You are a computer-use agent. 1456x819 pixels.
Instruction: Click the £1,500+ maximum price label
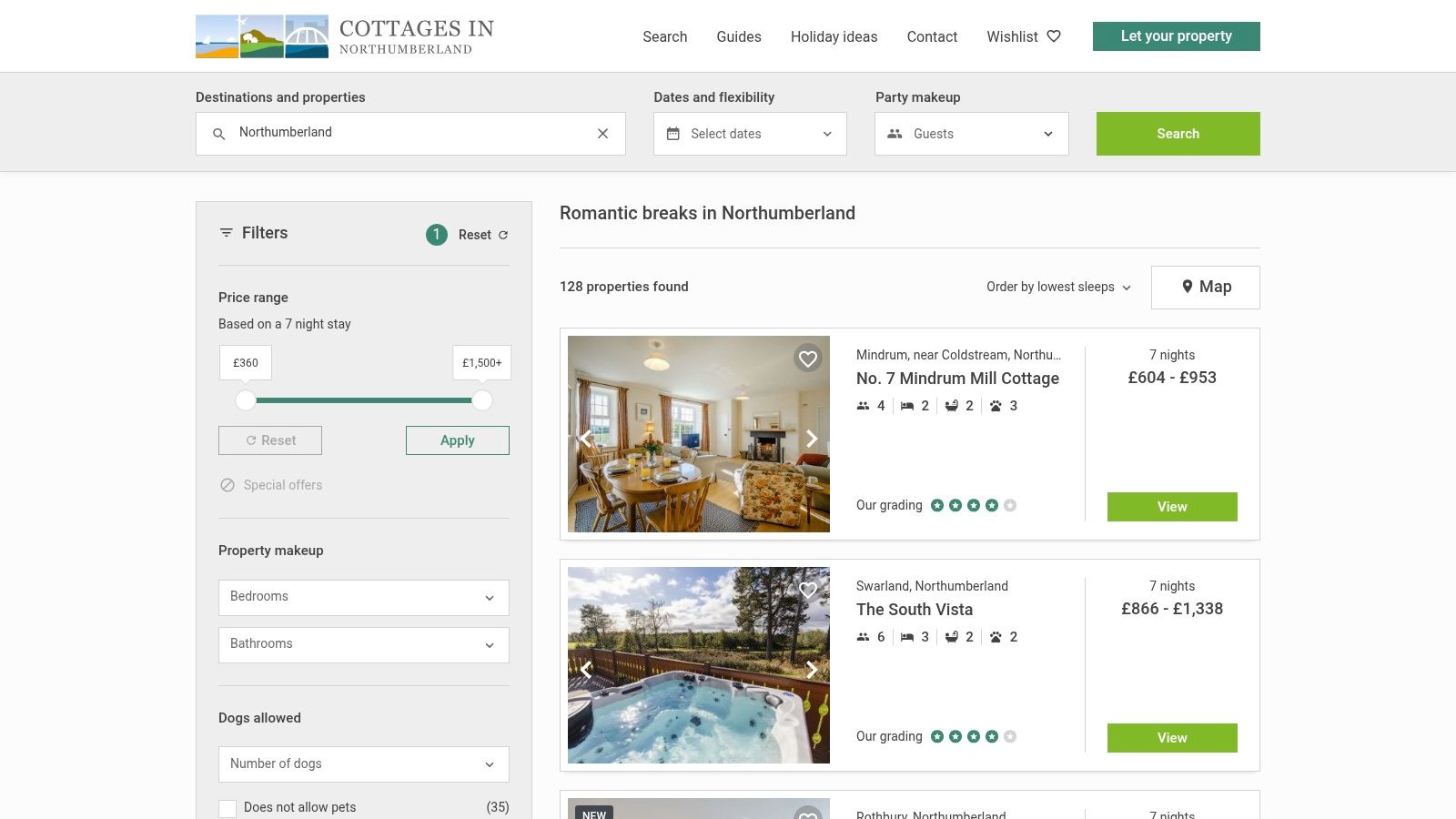pyautogui.click(x=482, y=363)
